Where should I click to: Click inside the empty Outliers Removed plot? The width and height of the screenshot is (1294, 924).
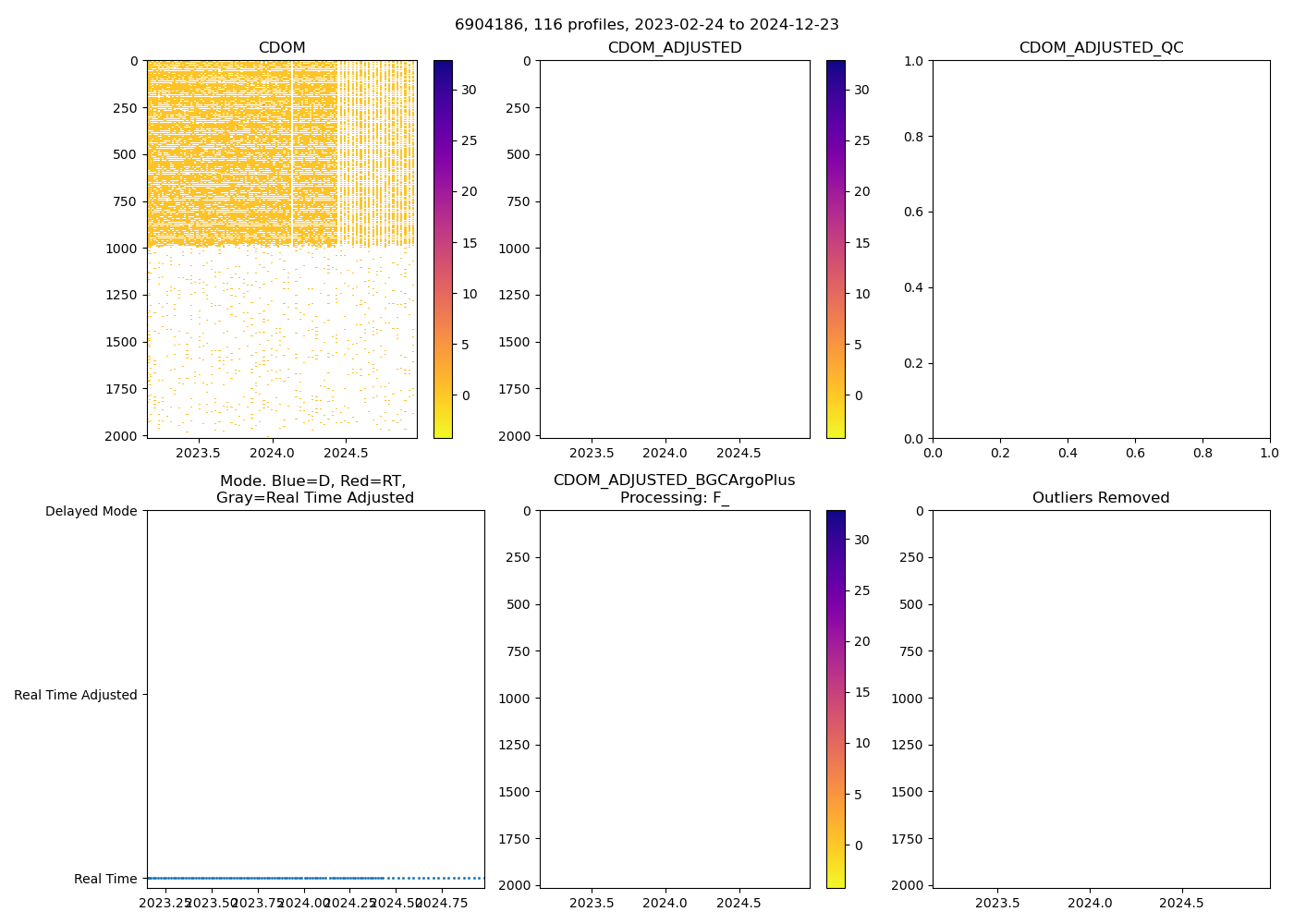click(1101, 699)
